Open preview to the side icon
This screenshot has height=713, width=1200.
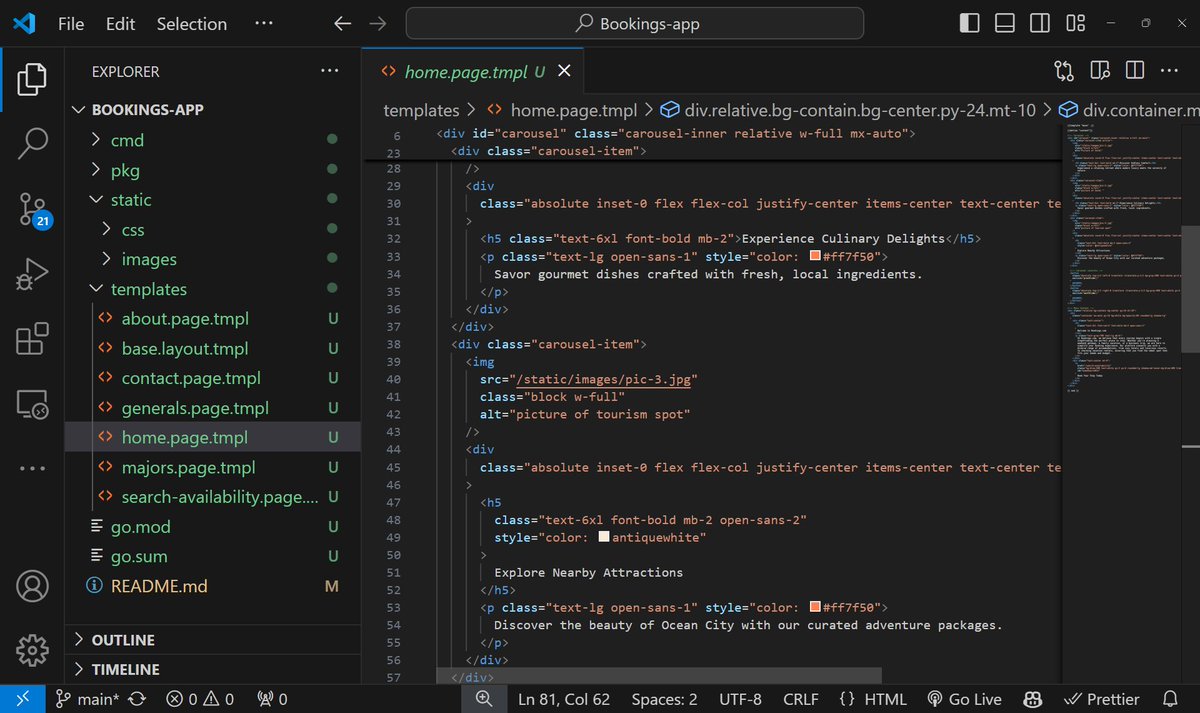[x=1100, y=71]
